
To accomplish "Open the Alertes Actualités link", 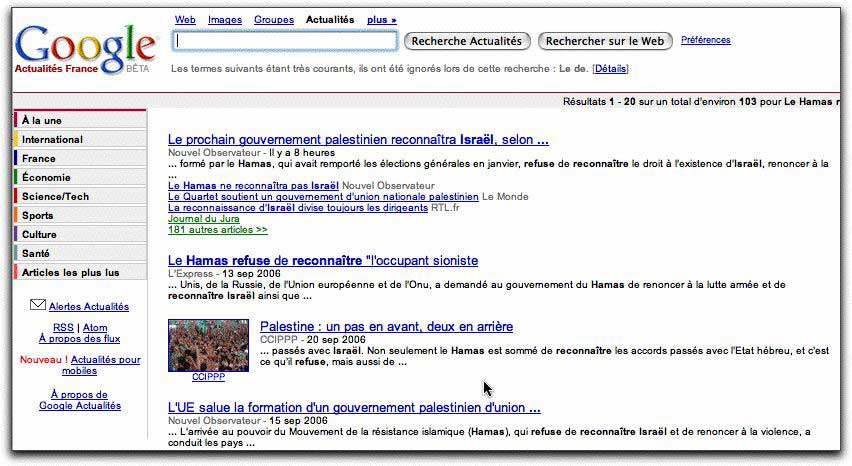I will pos(89,306).
